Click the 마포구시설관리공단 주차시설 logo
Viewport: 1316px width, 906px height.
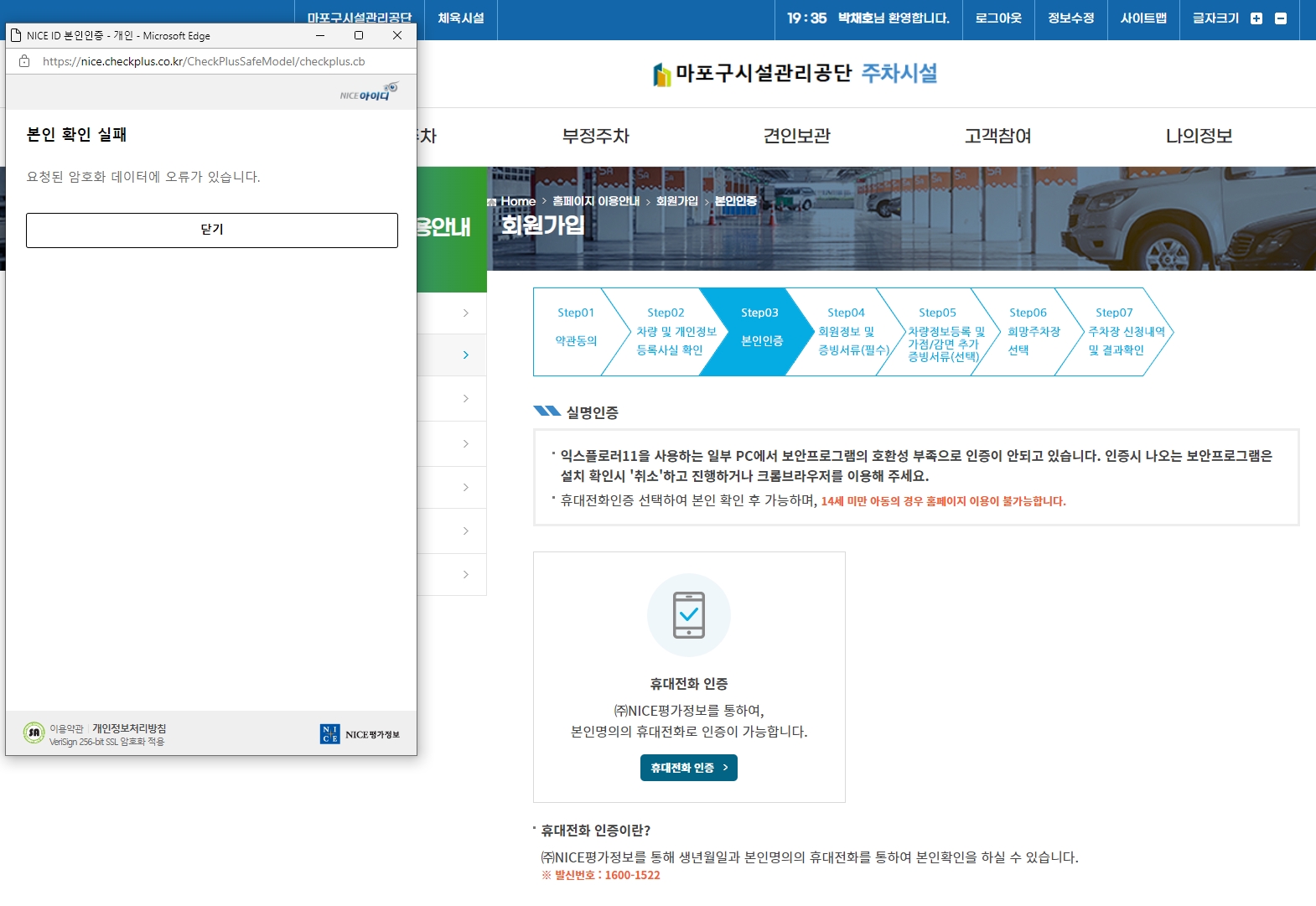[x=794, y=74]
